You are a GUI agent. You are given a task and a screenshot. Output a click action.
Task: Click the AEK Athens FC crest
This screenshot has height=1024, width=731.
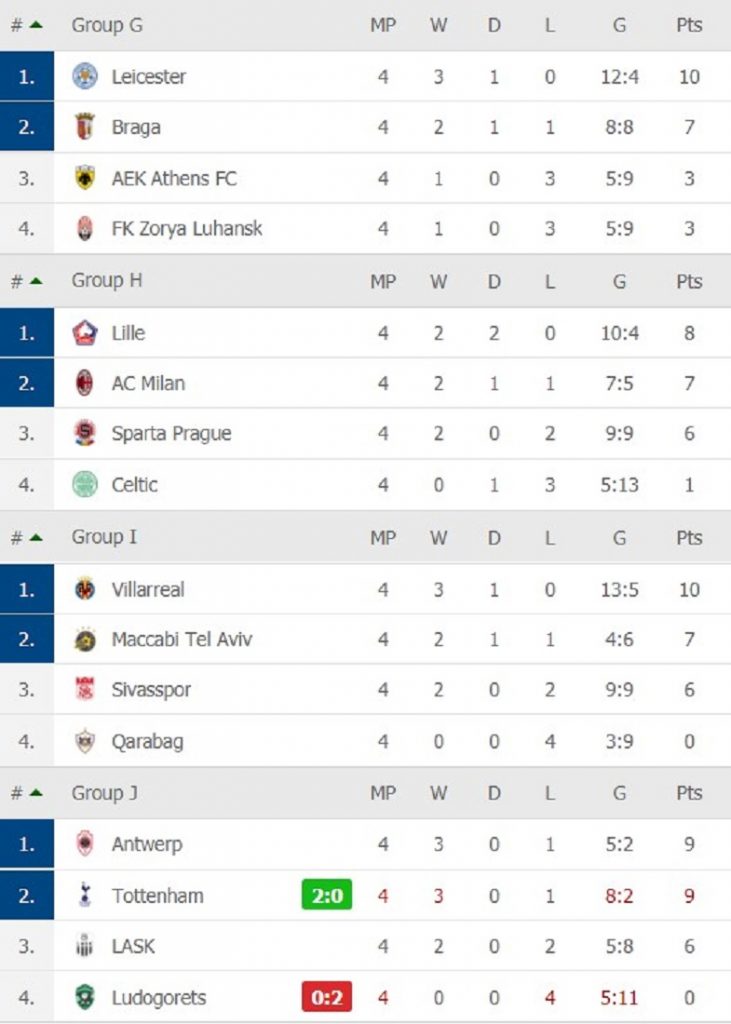click(85, 178)
